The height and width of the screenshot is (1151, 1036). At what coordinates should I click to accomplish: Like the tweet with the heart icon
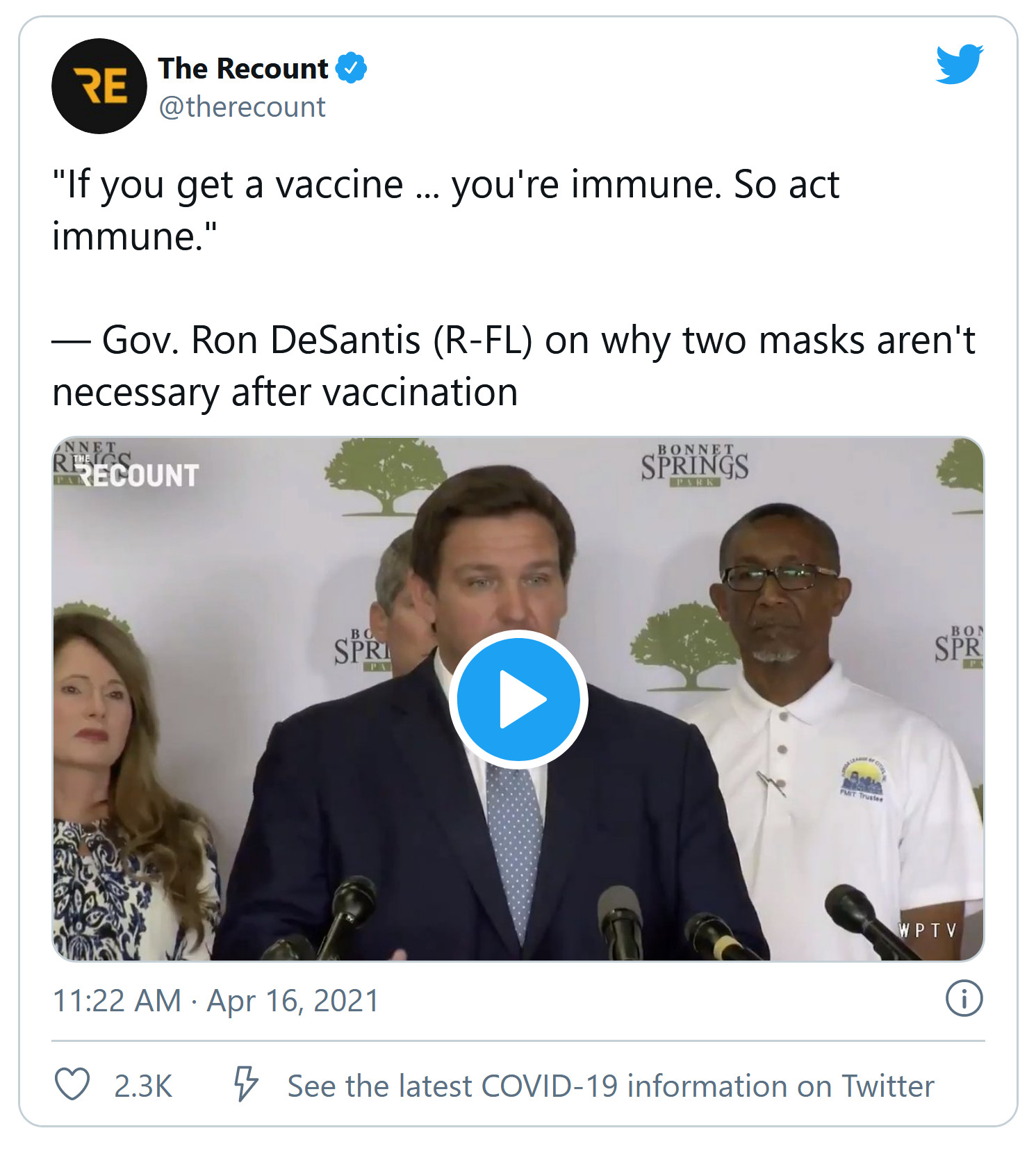click(72, 1084)
